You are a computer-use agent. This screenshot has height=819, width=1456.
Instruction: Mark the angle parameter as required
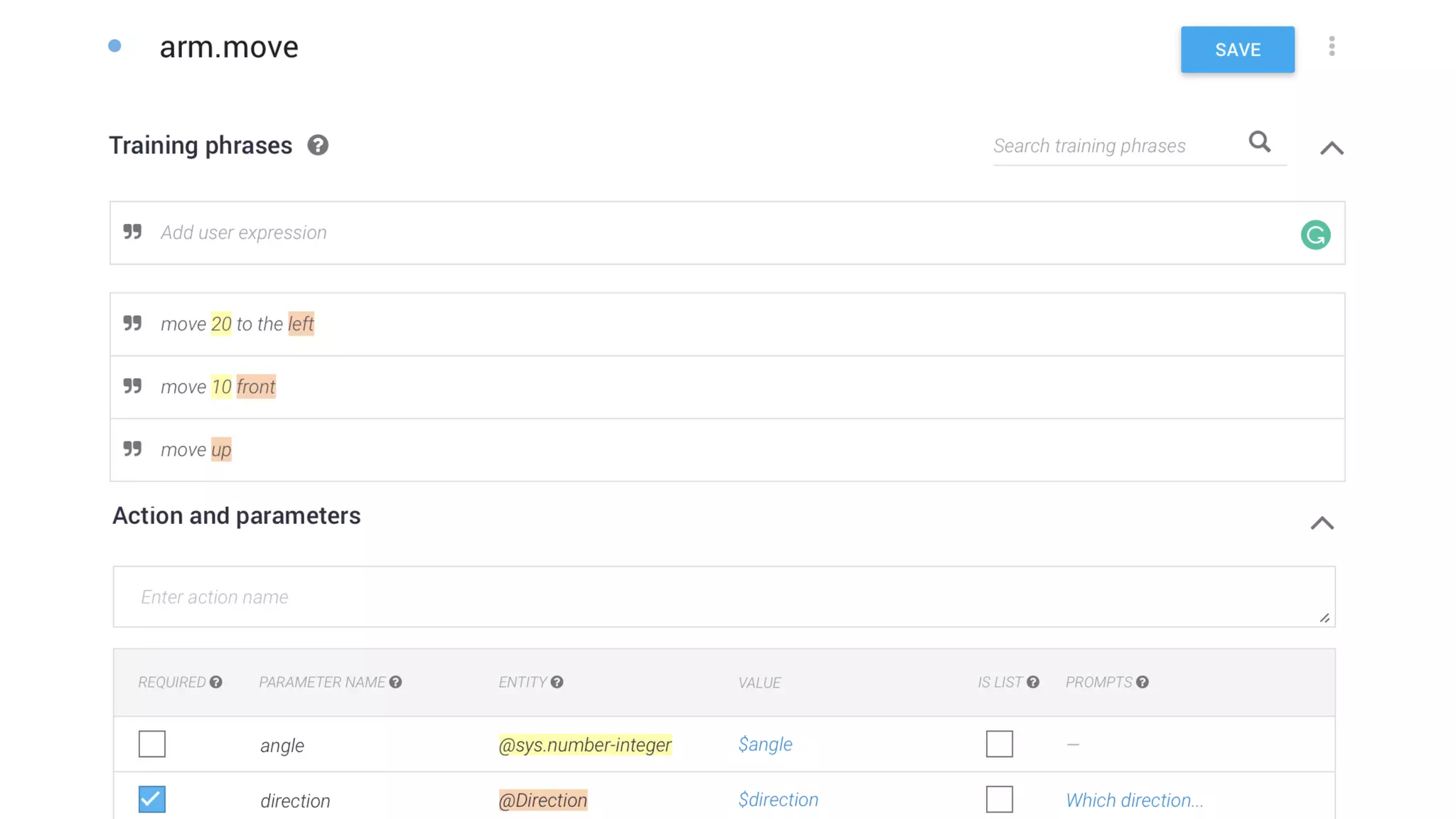(152, 744)
